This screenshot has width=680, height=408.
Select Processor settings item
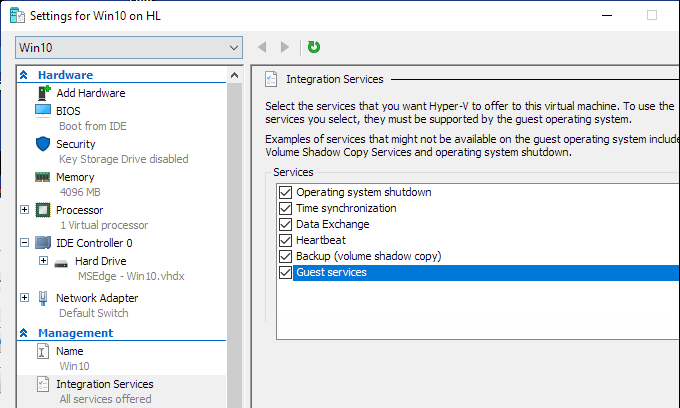point(79,210)
